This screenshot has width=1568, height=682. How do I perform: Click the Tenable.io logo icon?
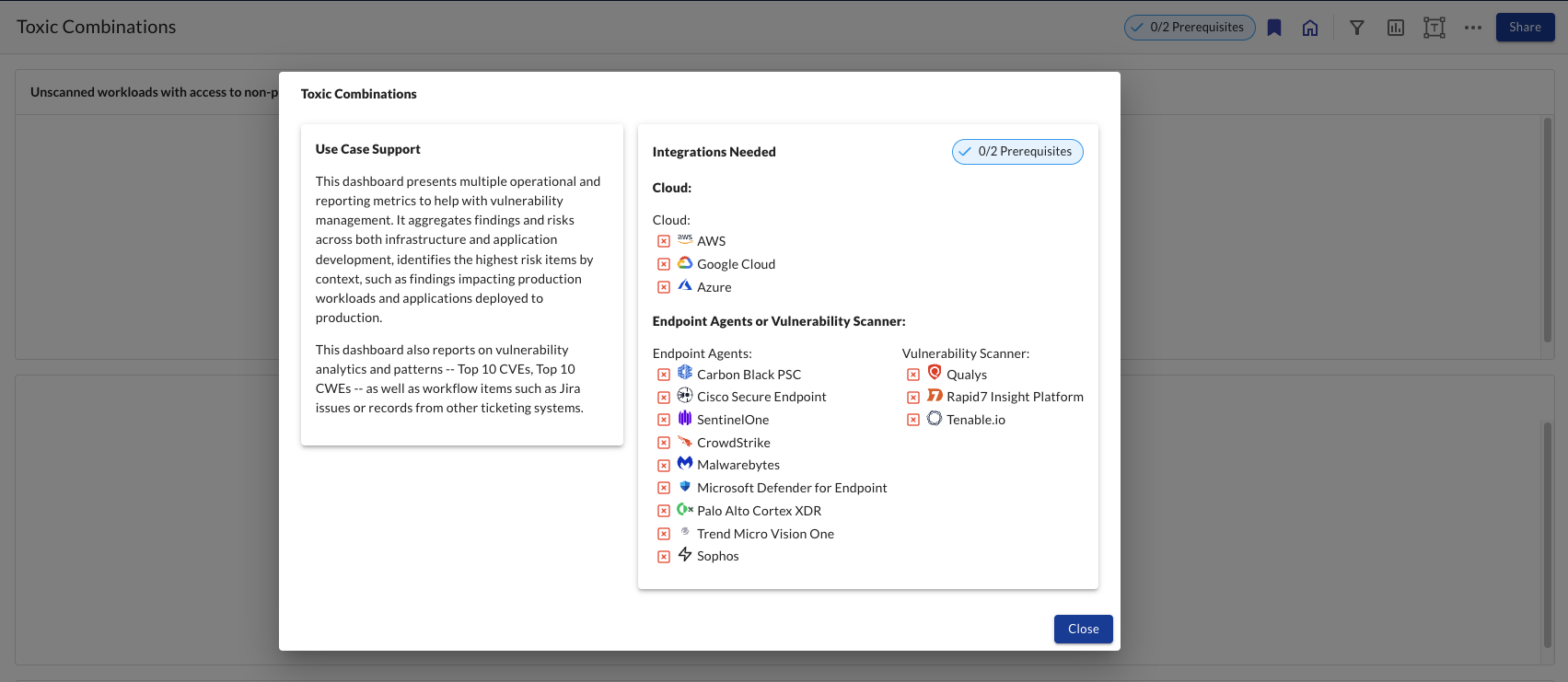pyautogui.click(x=935, y=418)
